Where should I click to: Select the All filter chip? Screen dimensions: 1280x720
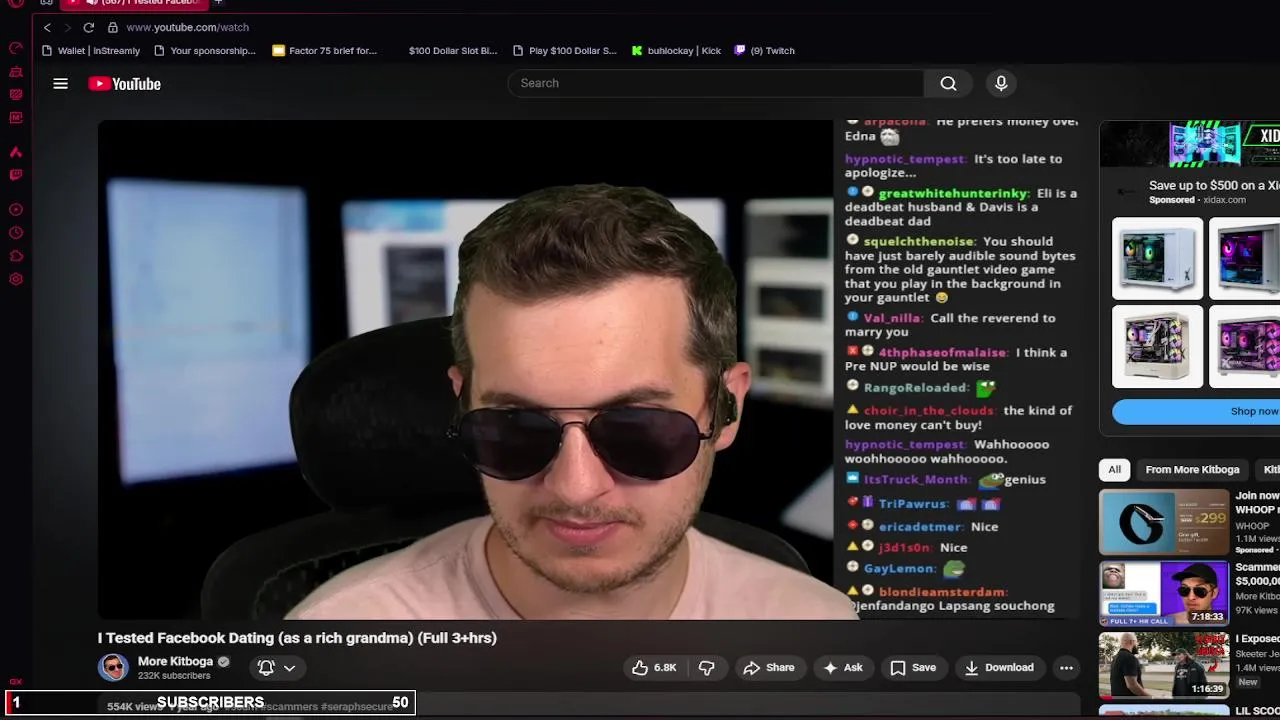(1114, 469)
